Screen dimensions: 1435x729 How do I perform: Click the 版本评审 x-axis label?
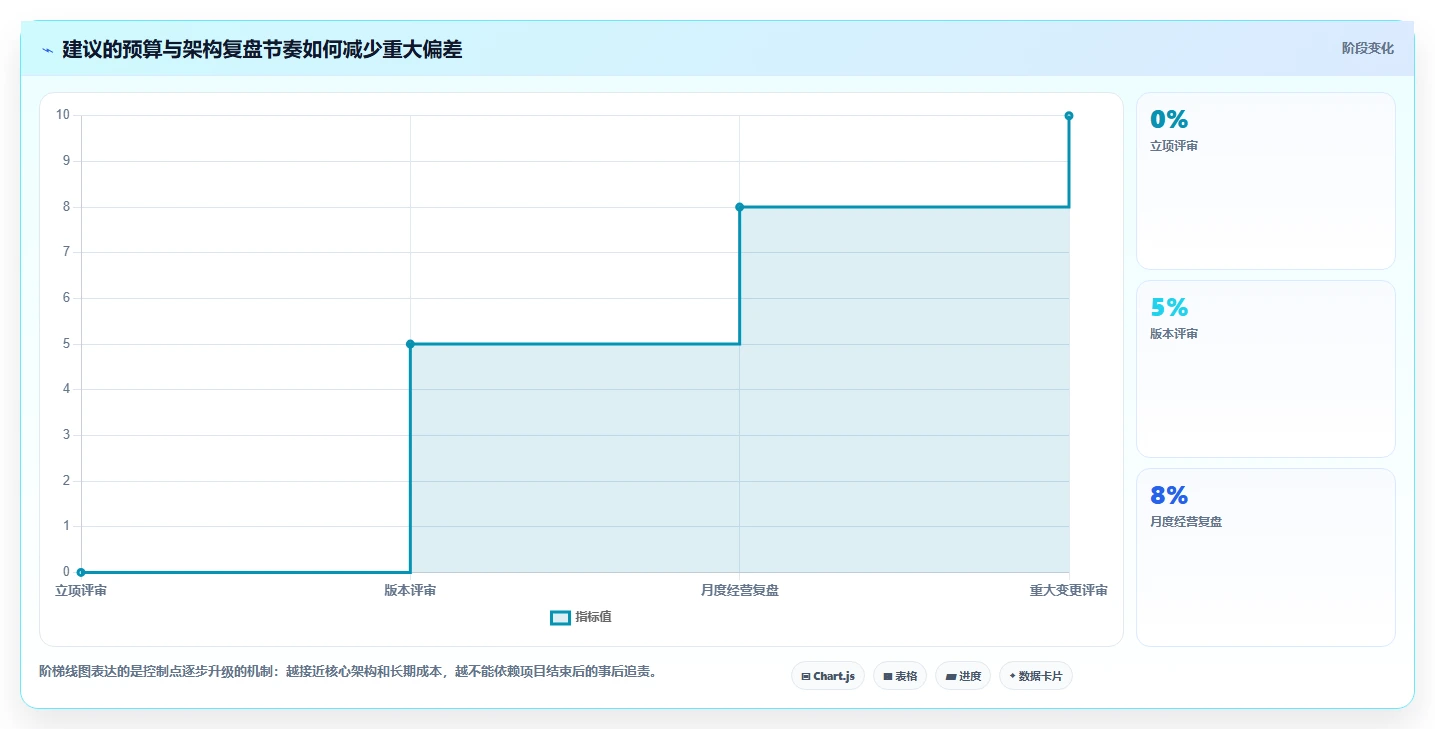(410, 591)
